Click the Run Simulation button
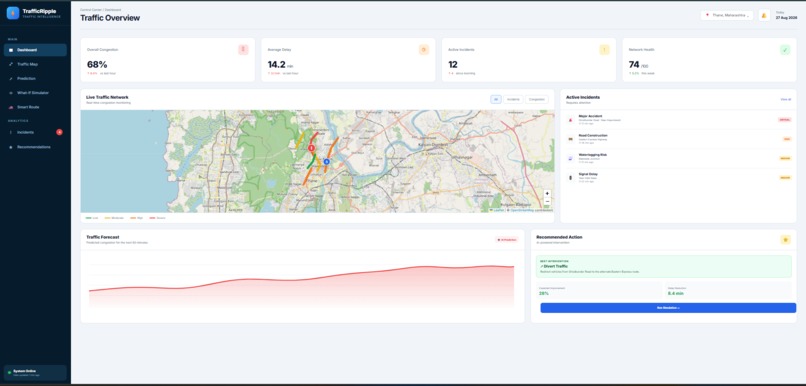 668,308
